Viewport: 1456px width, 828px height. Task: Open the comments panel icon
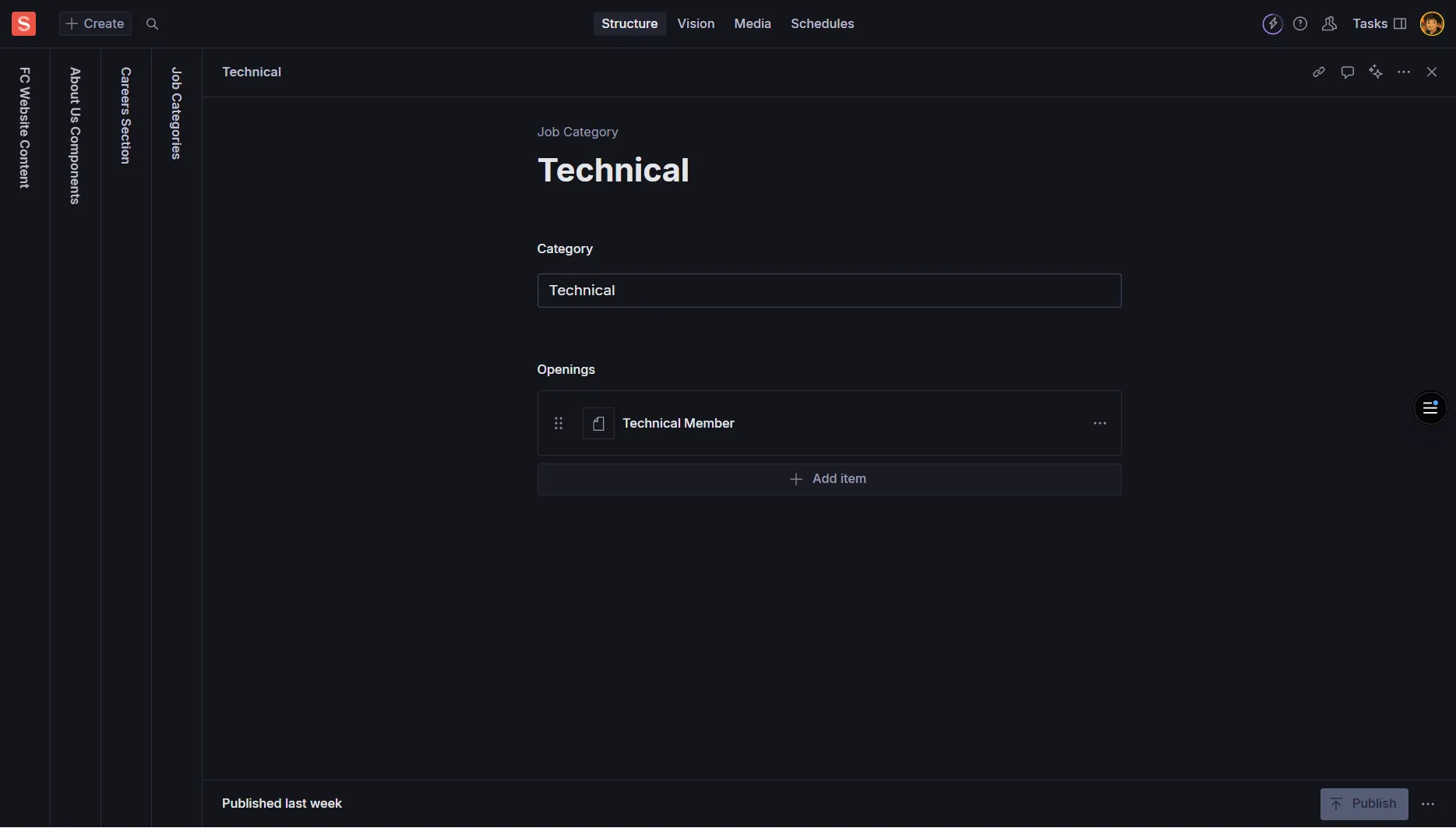click(1347, 72)
